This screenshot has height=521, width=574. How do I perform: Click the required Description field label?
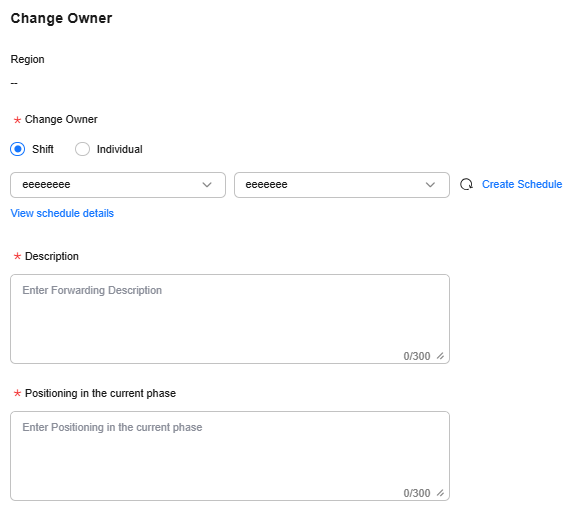(x=52, y=256)
